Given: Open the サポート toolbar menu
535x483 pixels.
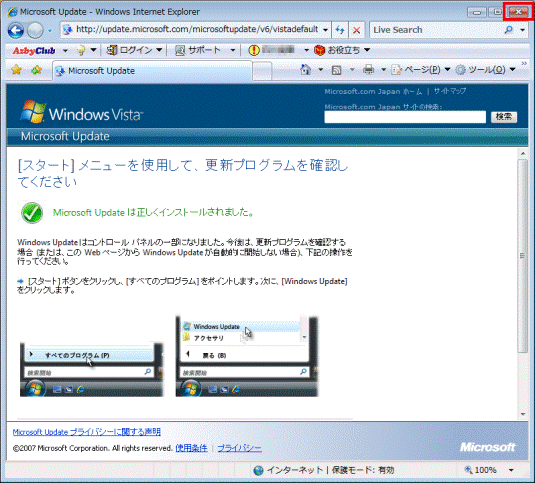Looking at the screenshot, I should tap(205, 50).
